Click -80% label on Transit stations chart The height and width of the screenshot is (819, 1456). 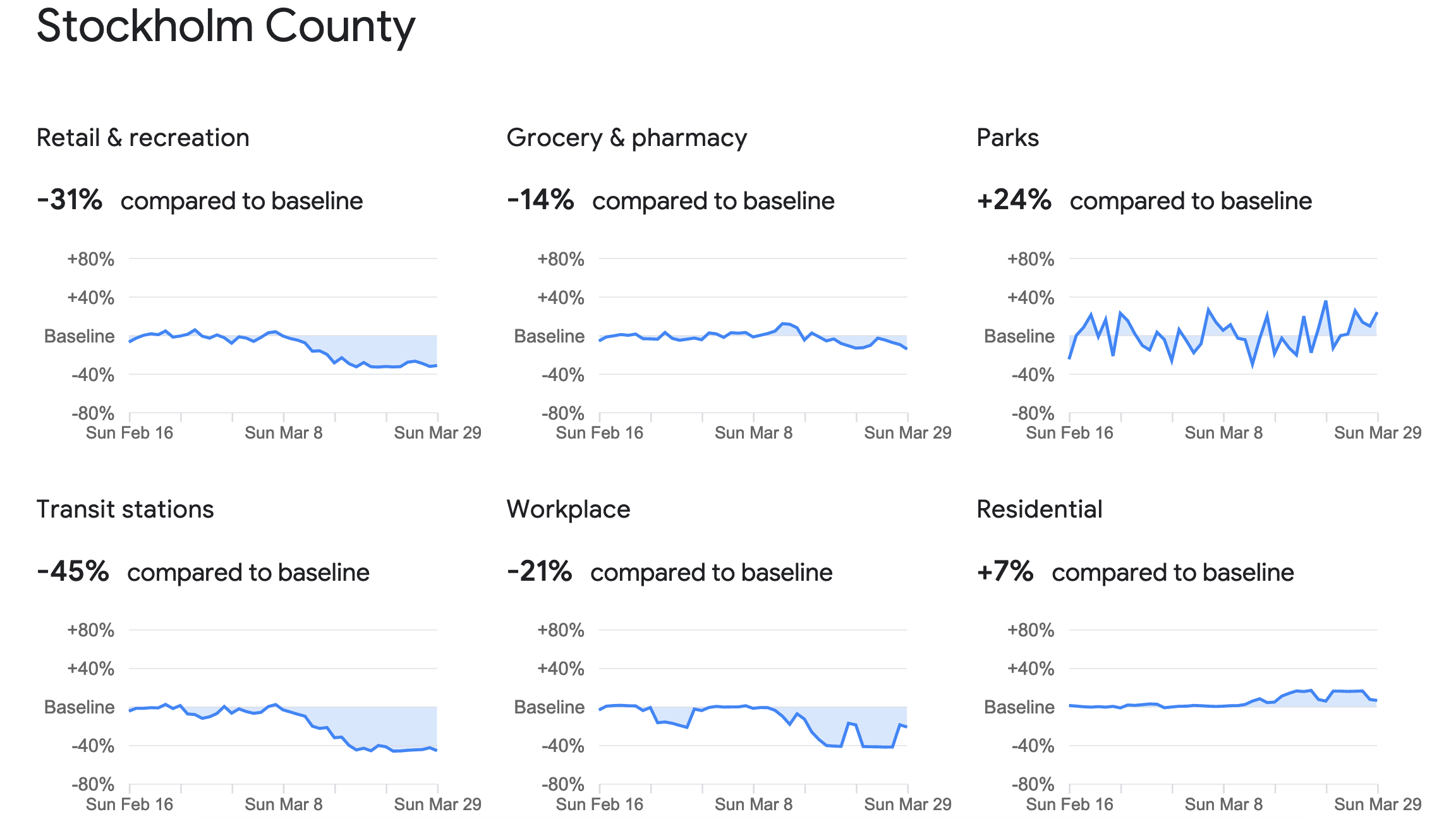coord(92,785)
